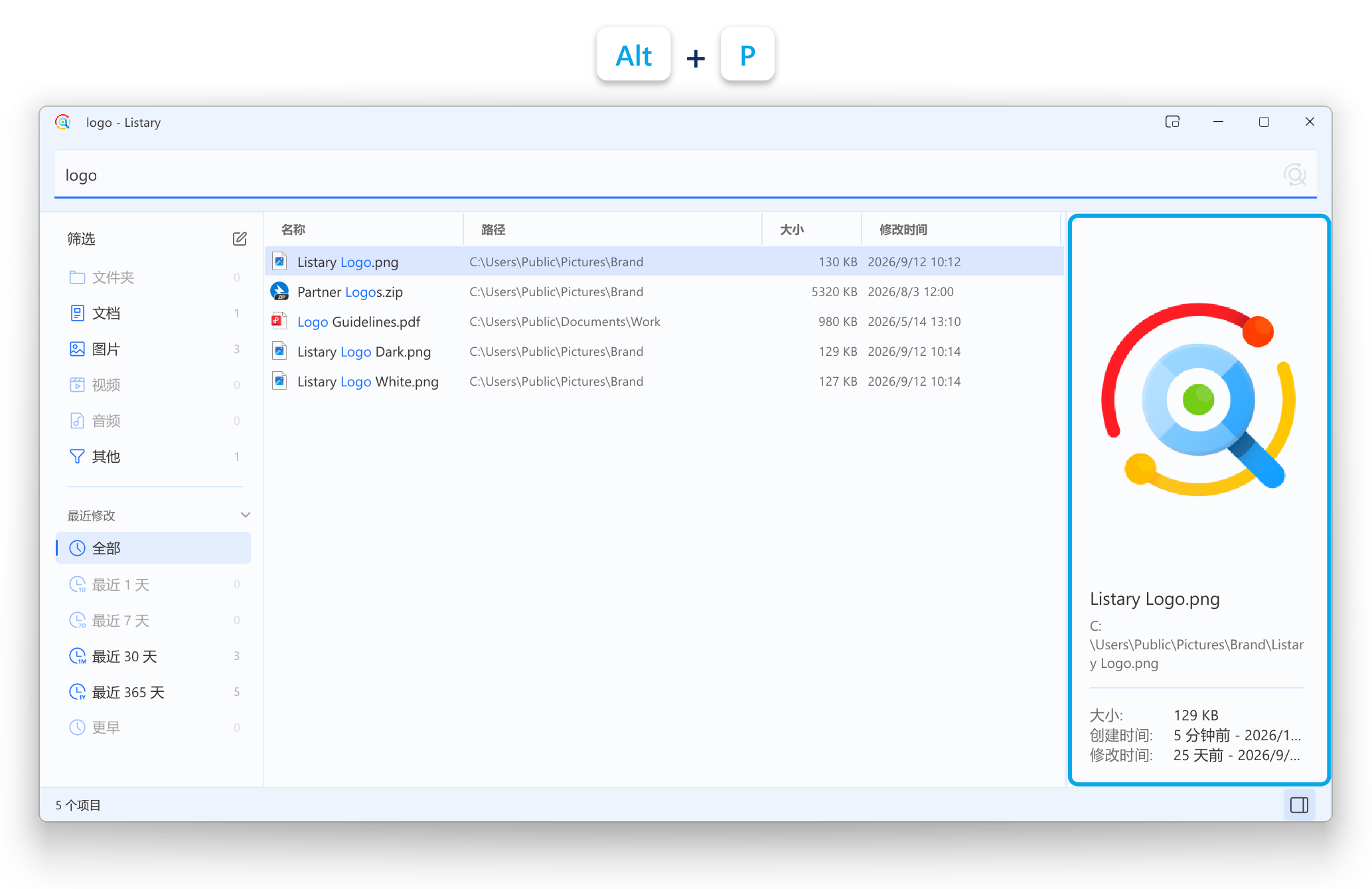This screenshot has width=1372, height=889.
Task: Choose the 最近 30 天 time filter
Action: point(154,657)
